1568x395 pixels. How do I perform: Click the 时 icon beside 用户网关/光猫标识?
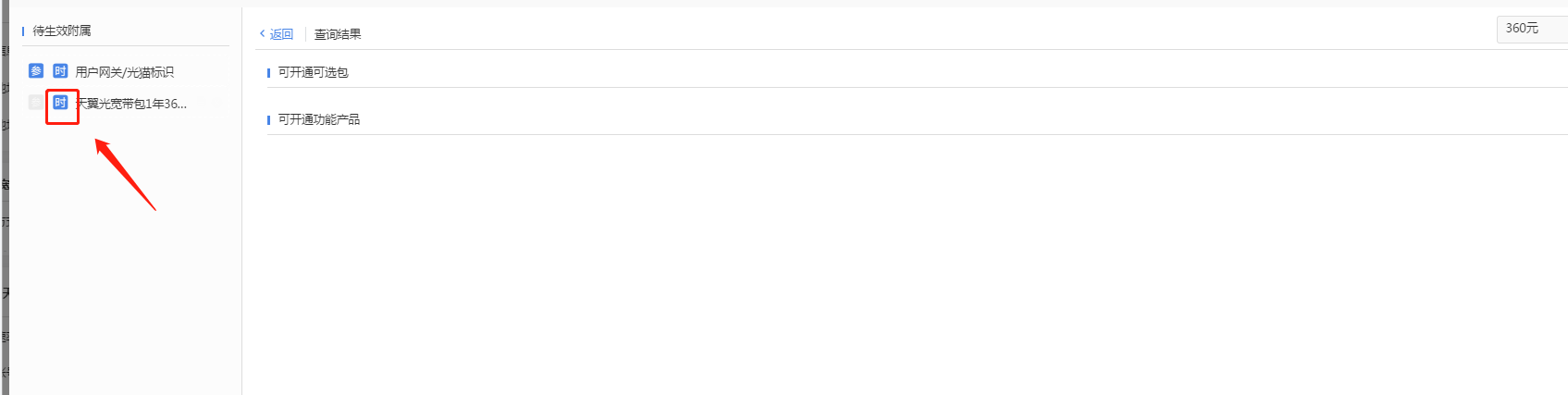point(60,71)
